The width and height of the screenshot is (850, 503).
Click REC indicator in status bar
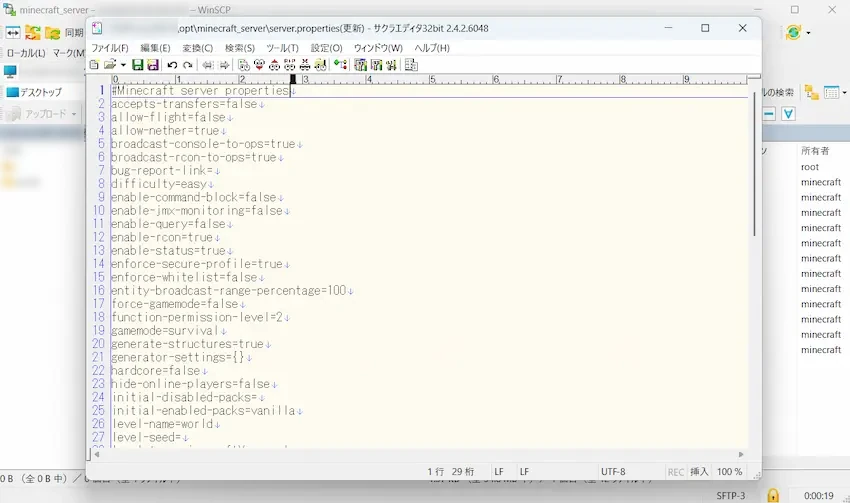point(675,472)
